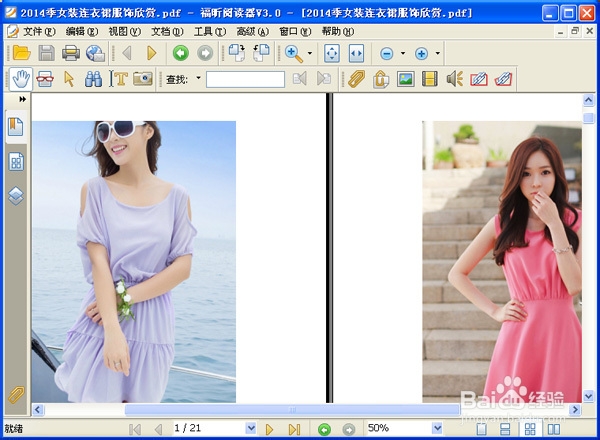Open the layers panel in the sidebar

[x=16, y=196]
